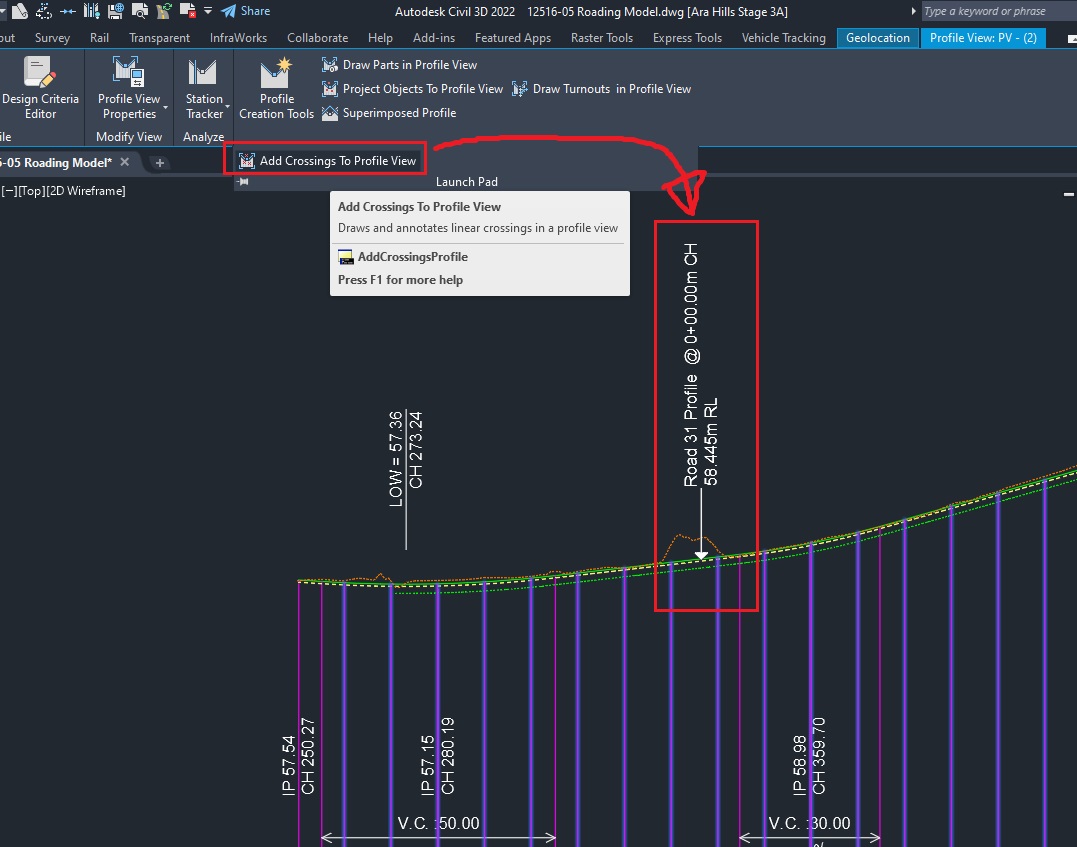
Task: Open the Top view control menu
Action: coord(32,190)
